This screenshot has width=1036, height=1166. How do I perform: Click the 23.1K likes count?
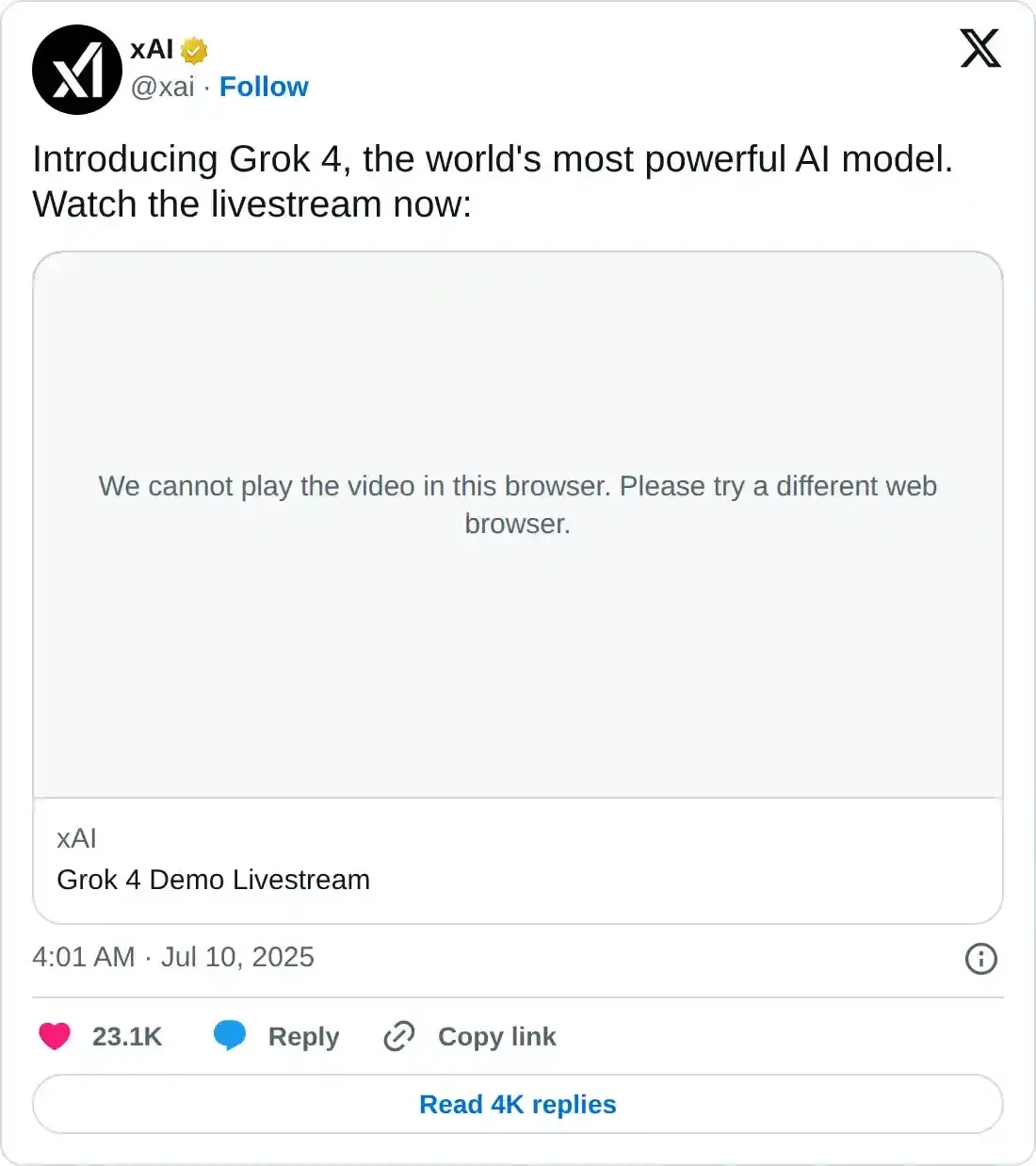(127, 1037)
